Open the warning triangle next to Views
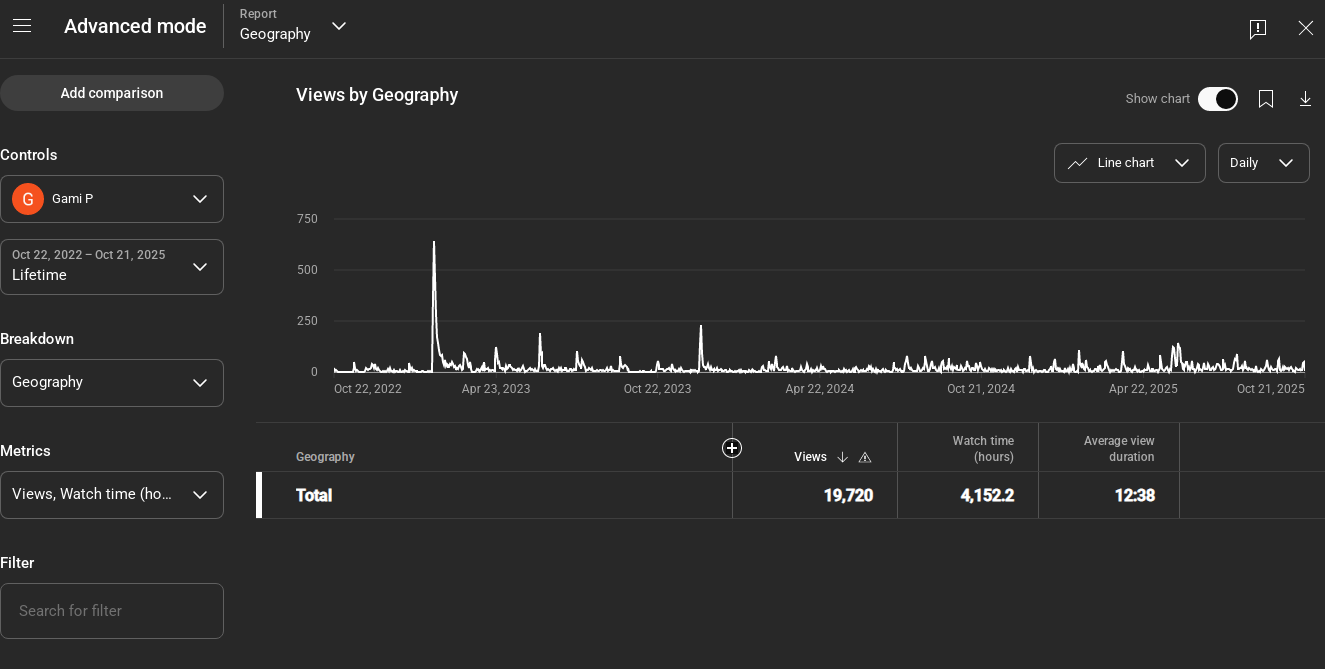 coord(865,457)
